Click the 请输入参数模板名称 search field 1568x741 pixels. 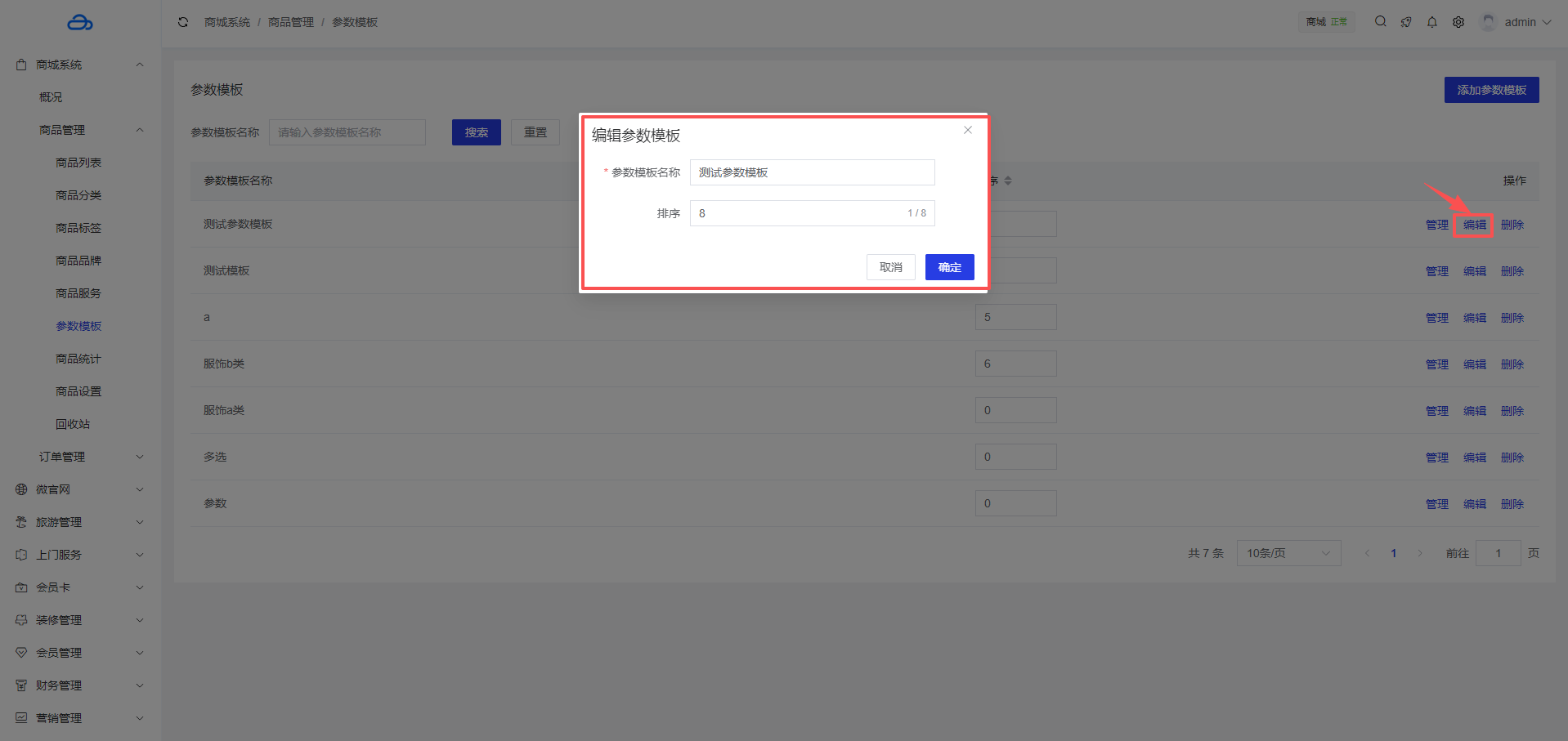(347, 132)
